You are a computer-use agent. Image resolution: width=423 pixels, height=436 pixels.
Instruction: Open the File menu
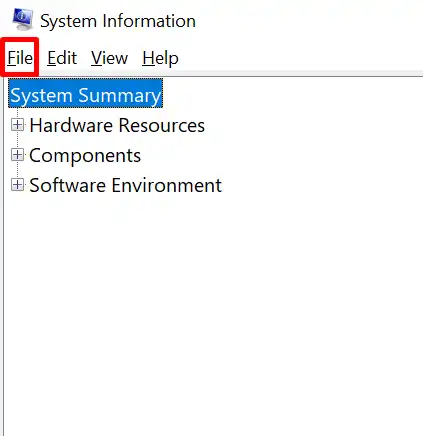(20, 58)
